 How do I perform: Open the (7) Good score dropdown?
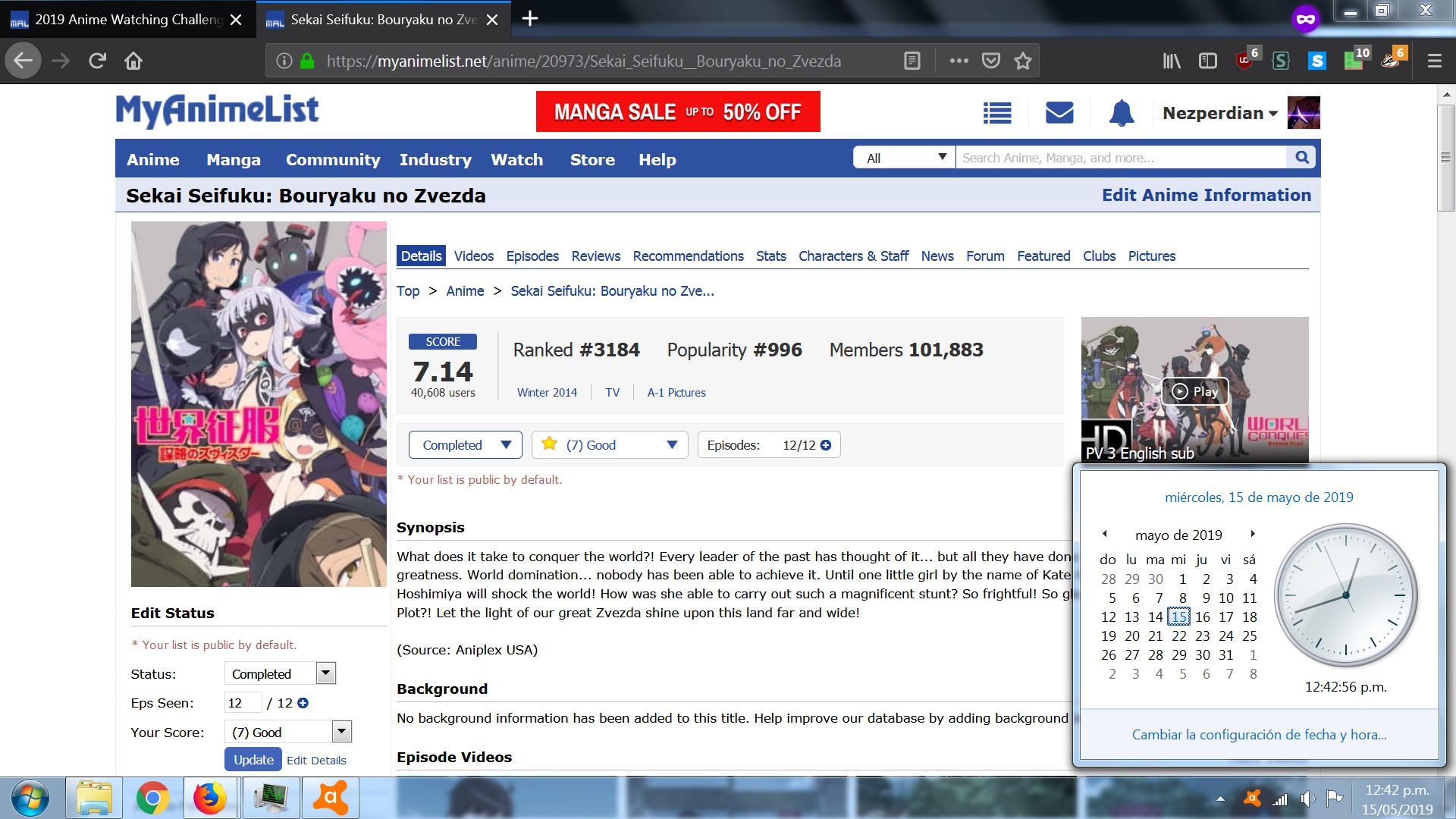[610, 445]
